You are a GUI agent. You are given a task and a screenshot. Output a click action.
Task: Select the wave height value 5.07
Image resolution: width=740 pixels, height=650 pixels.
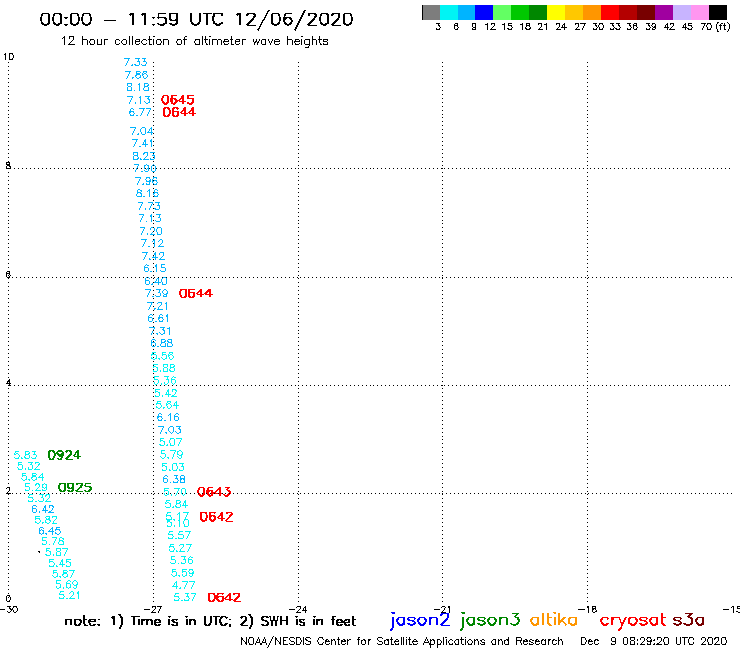[x=170, y=442]
